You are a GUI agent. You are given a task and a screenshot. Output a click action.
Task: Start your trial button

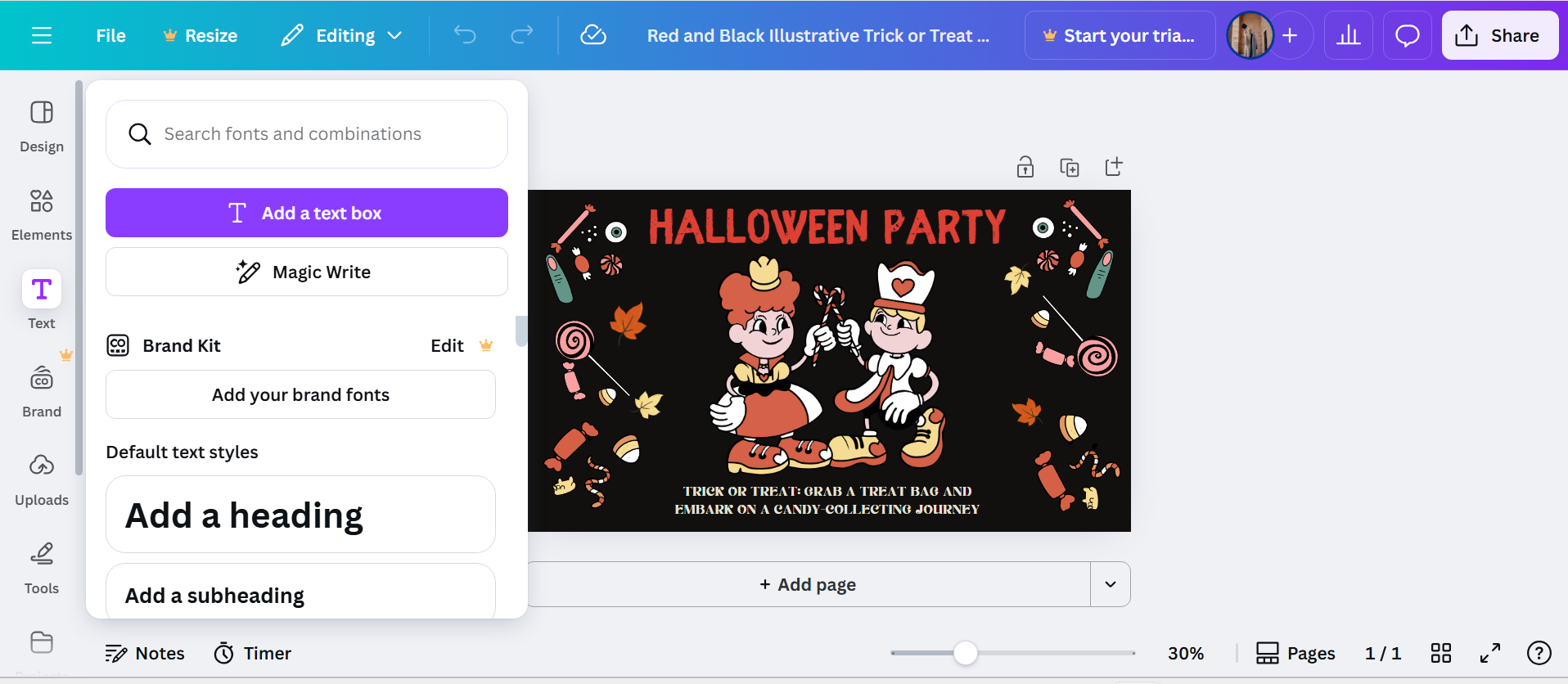point(1120,35)
